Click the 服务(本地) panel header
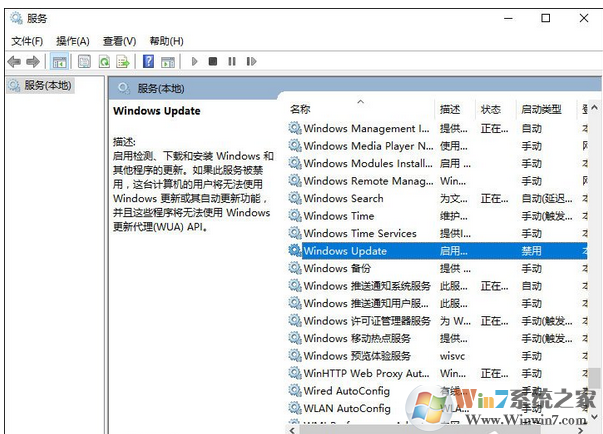The width and height of the screenshot is (603, 434). point(161,89)
